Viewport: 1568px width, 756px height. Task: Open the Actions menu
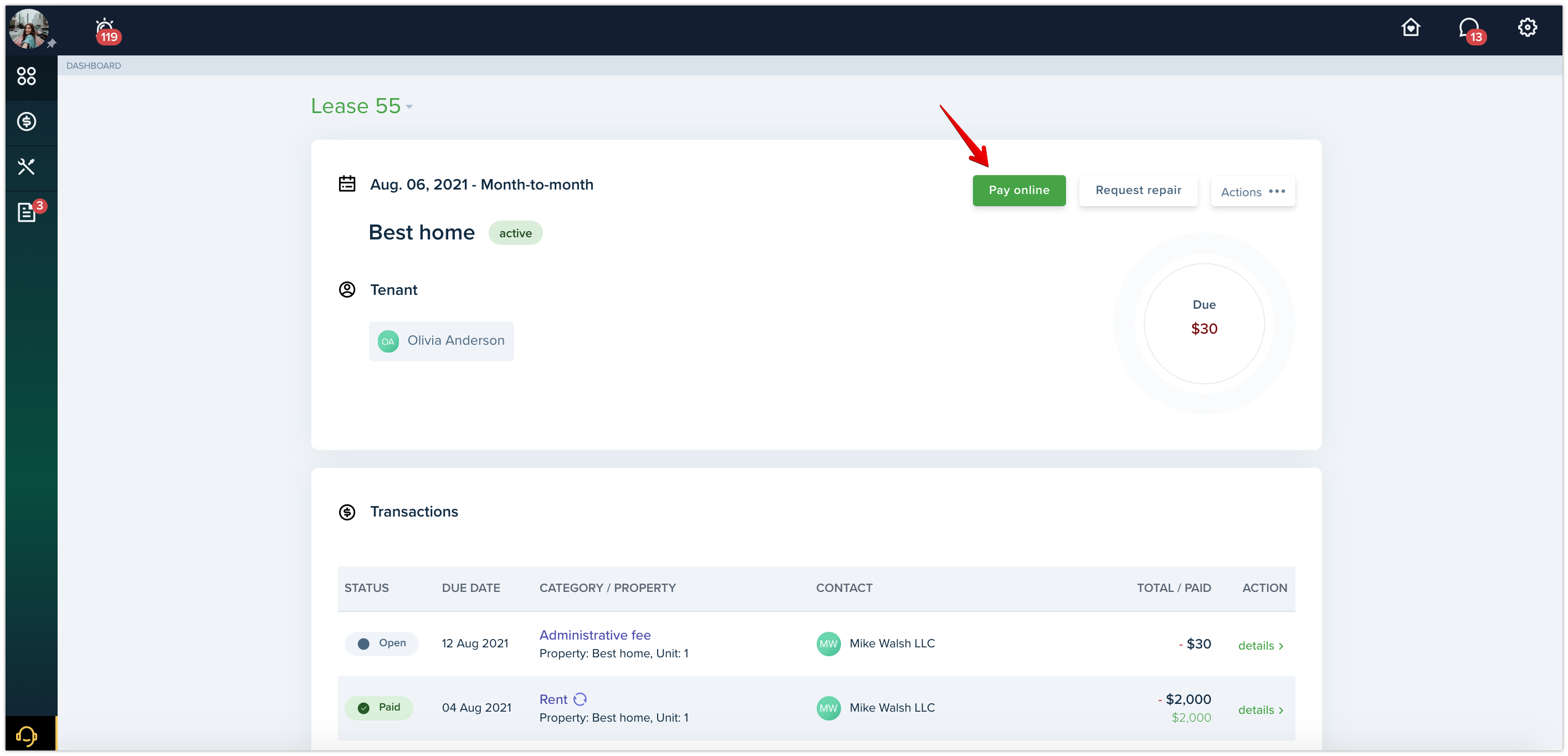point(1252,191)
